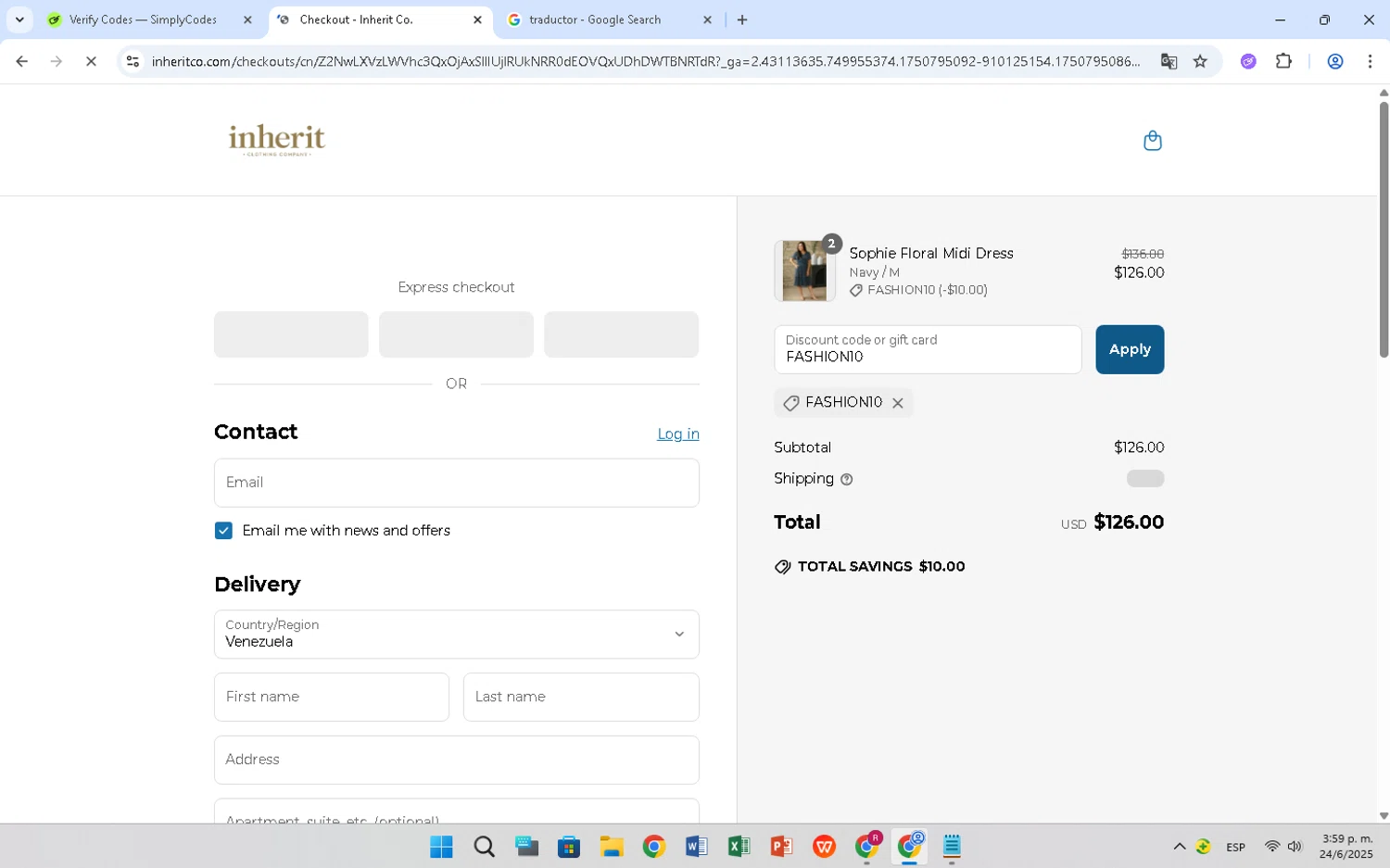Click the scrollbar down arrow
Screen dimensions: 1390x868
pyautogui.click(x=1384, y=816)
